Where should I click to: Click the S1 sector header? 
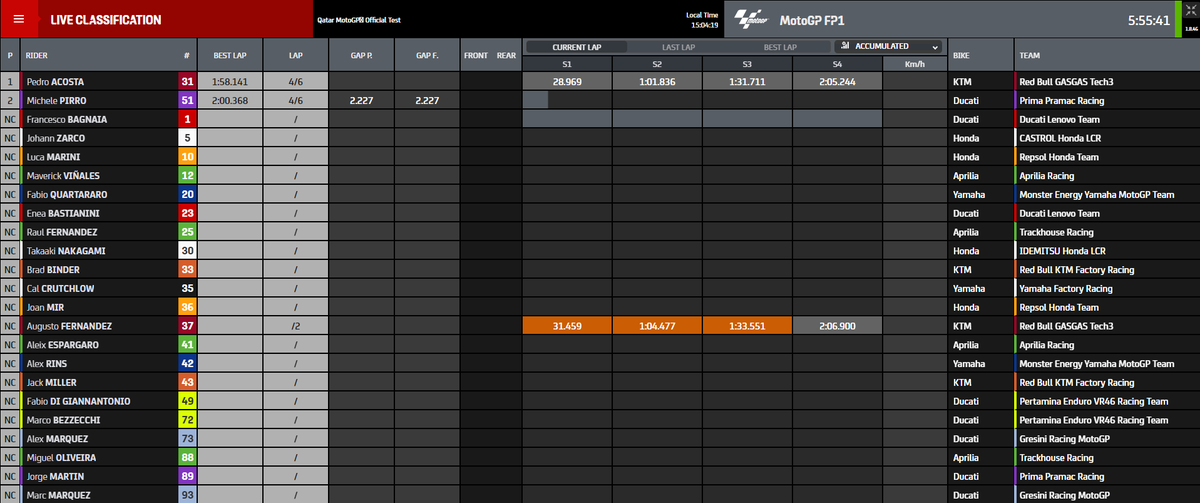(x=567, y=64)
